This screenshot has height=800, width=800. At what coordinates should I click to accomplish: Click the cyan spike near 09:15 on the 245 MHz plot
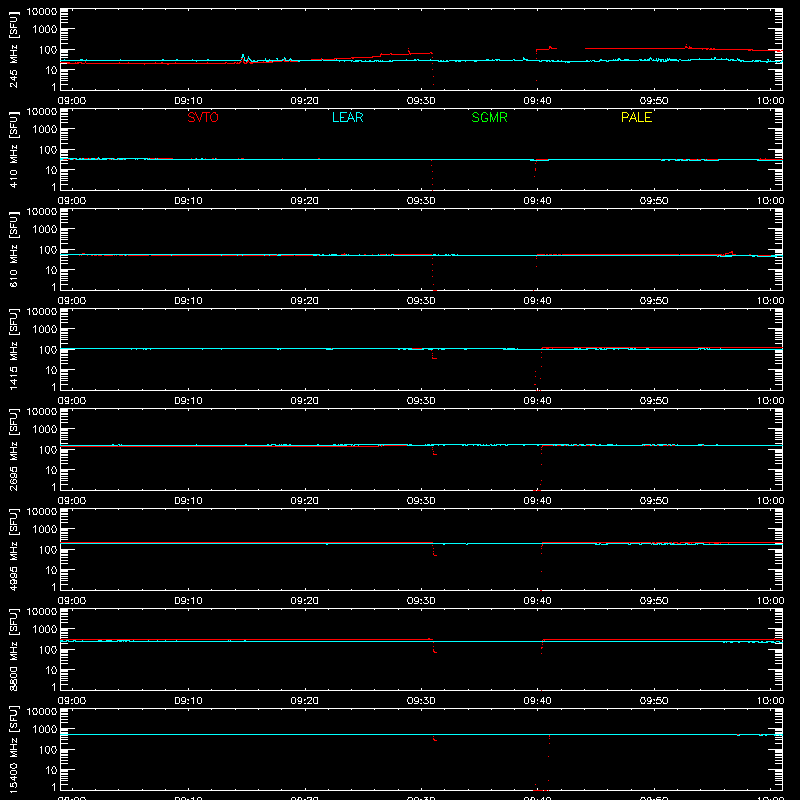(x=243, y=56)
